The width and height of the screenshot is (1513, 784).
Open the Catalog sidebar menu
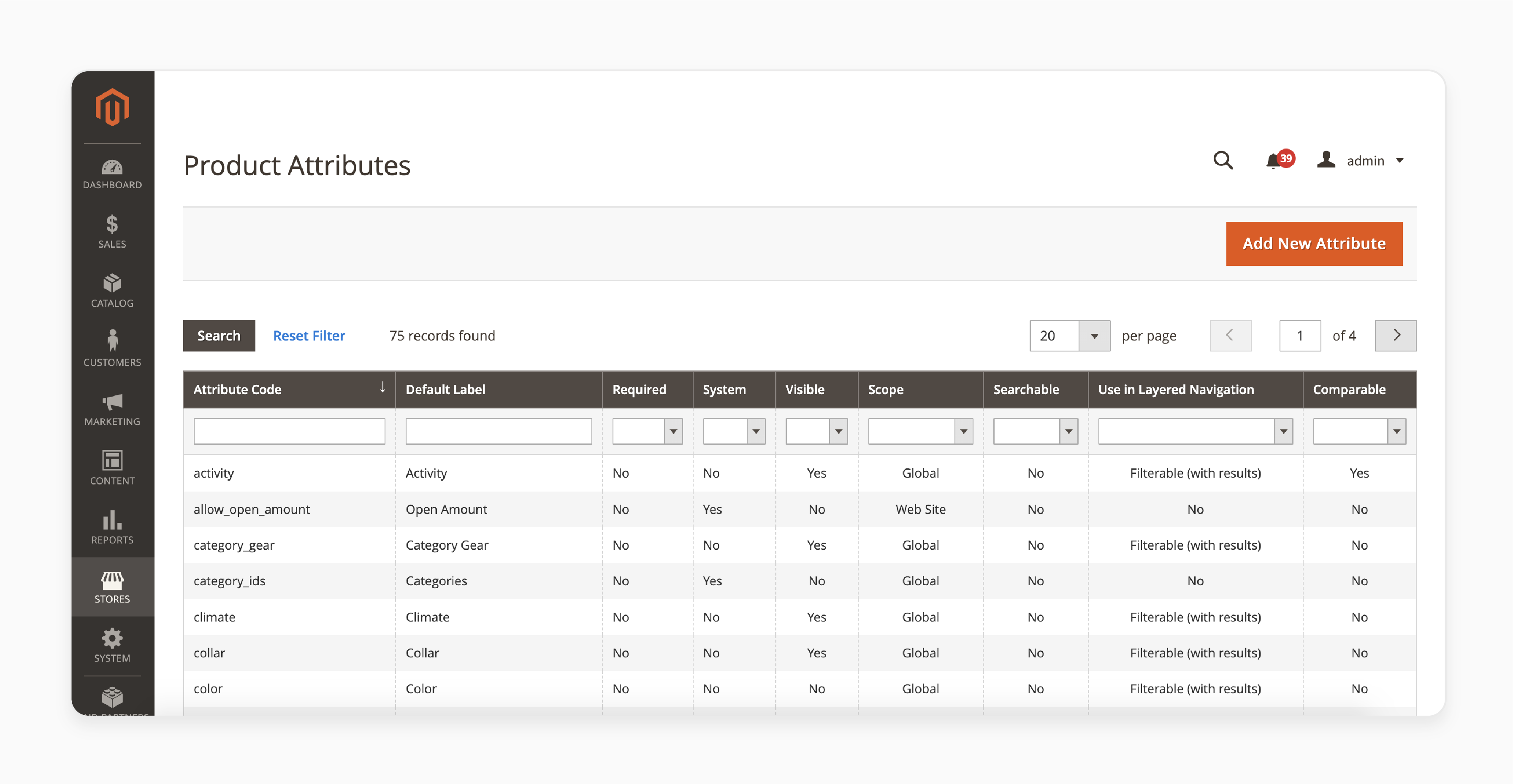tap(112, 291)
